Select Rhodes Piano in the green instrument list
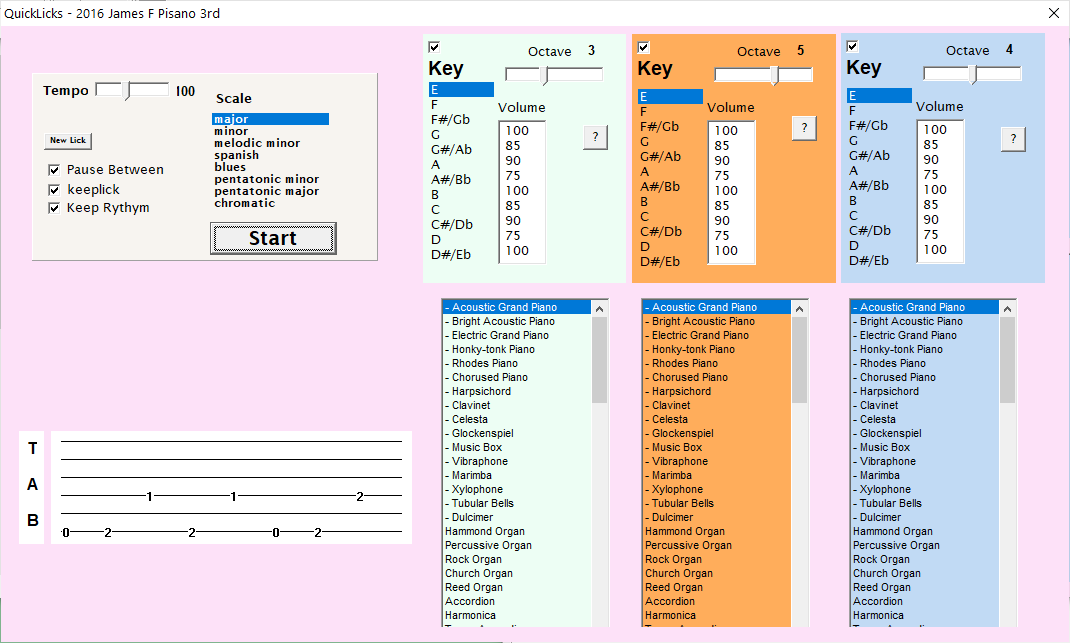 coord(517,363)
